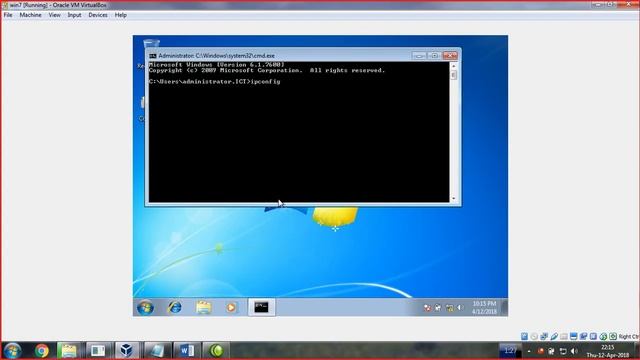Screen dimensions: 640x360
Task: Click guest Show desktop button beside the clock
Action: coord(504,307)
